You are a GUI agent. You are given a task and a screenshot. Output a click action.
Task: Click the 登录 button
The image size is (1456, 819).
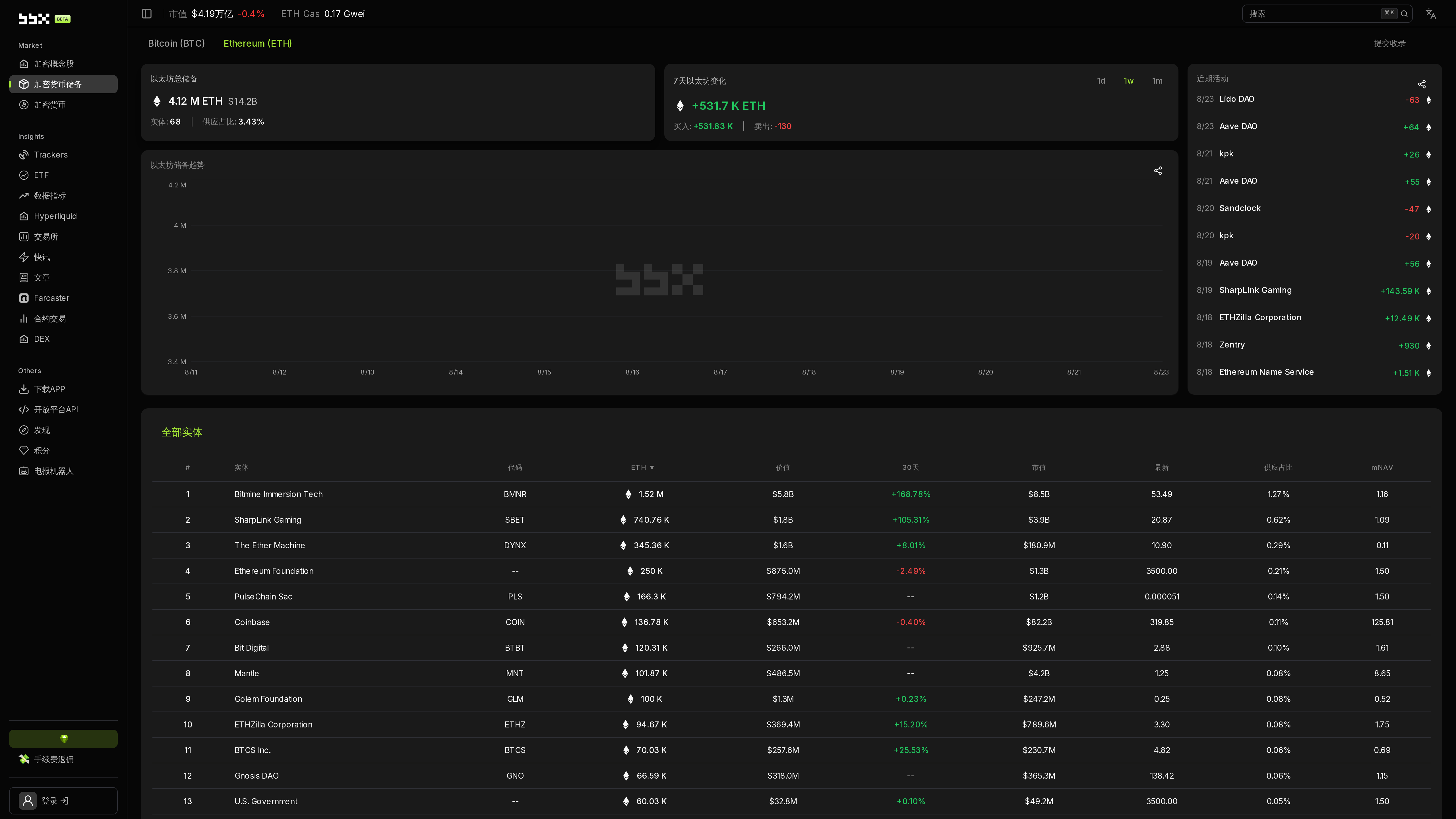(x=63, y=801)
